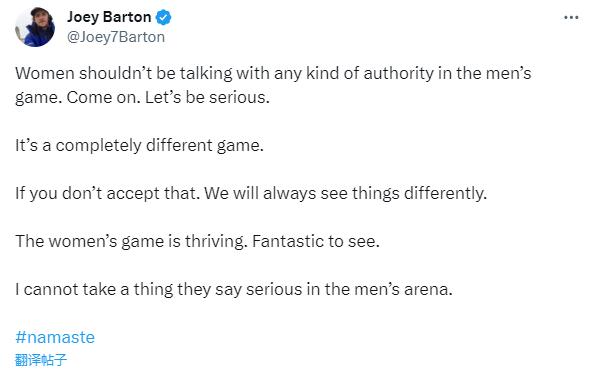Click the words 'men's arena' in the last sentence
The image size is (595, 381).
click(x=403, y=289)
